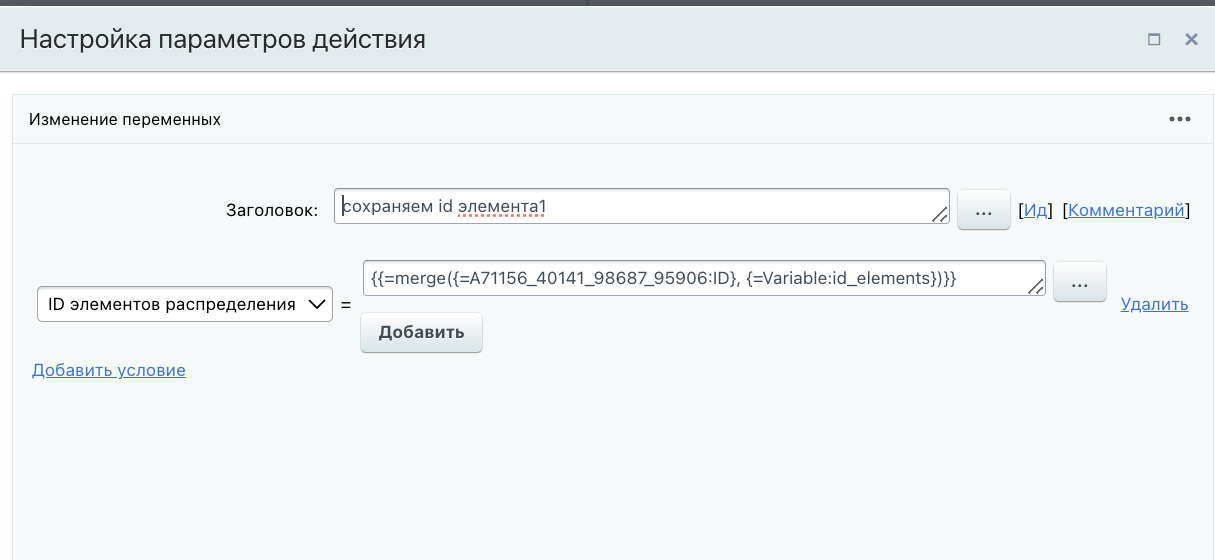Grab the resize grip of the merge expression field
The height and width of the screenshot is (560, 1215).
[x=1036, y=287]
